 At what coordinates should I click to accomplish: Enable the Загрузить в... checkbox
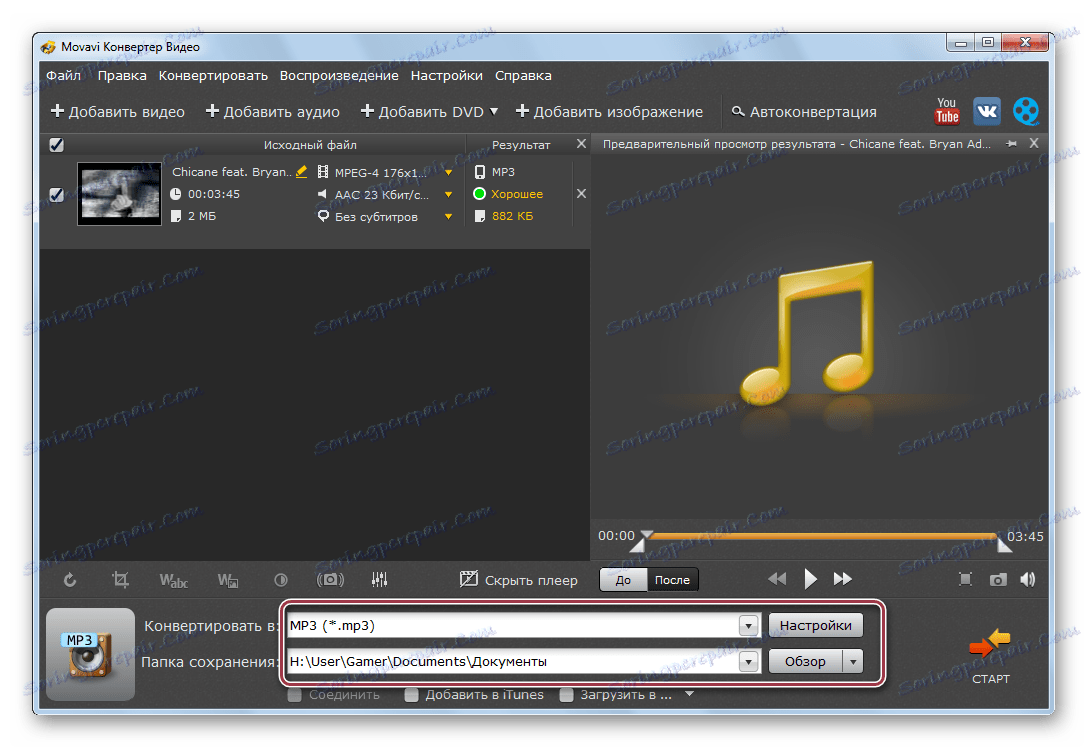pos(566,695)
